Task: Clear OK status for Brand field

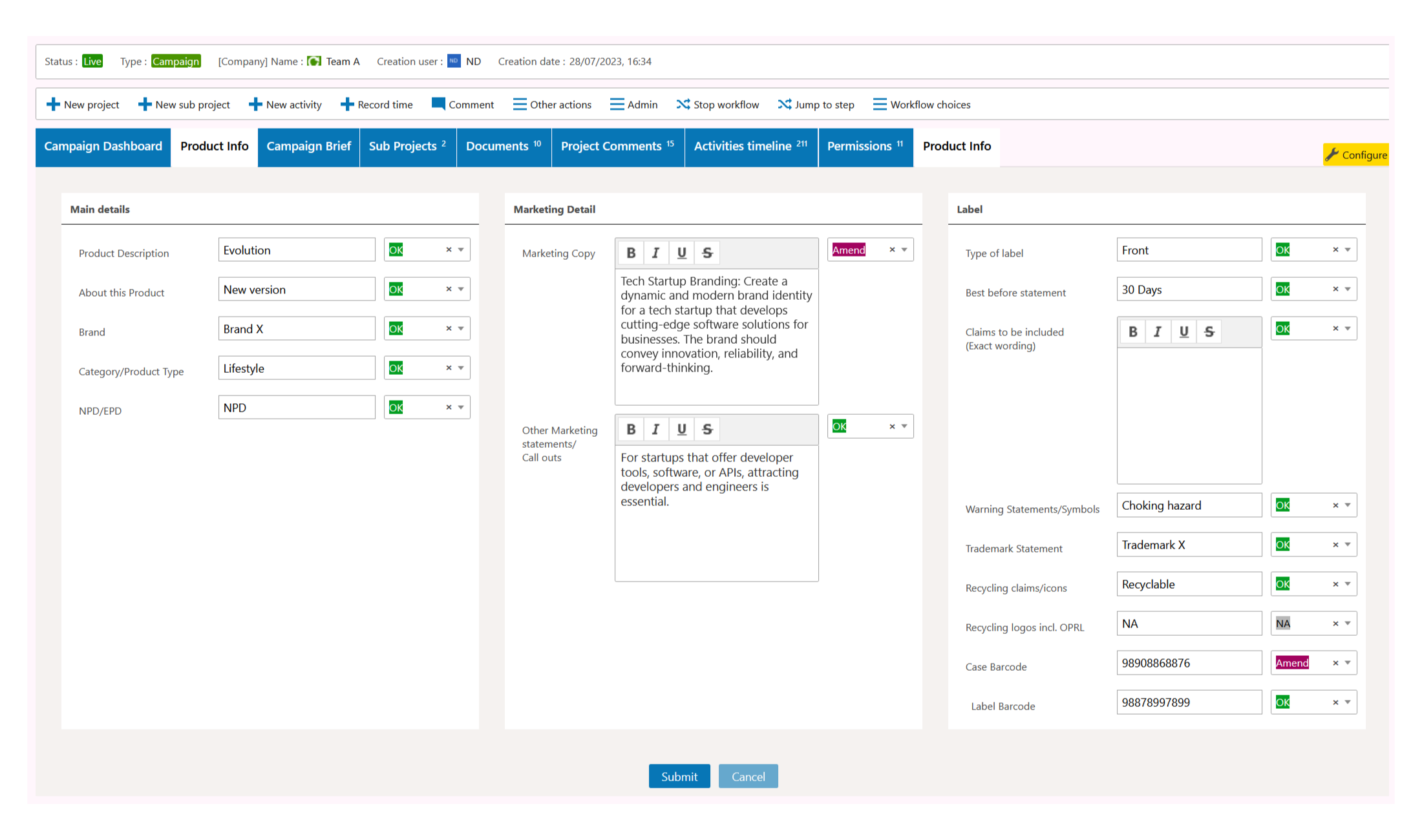Action: 449,329
